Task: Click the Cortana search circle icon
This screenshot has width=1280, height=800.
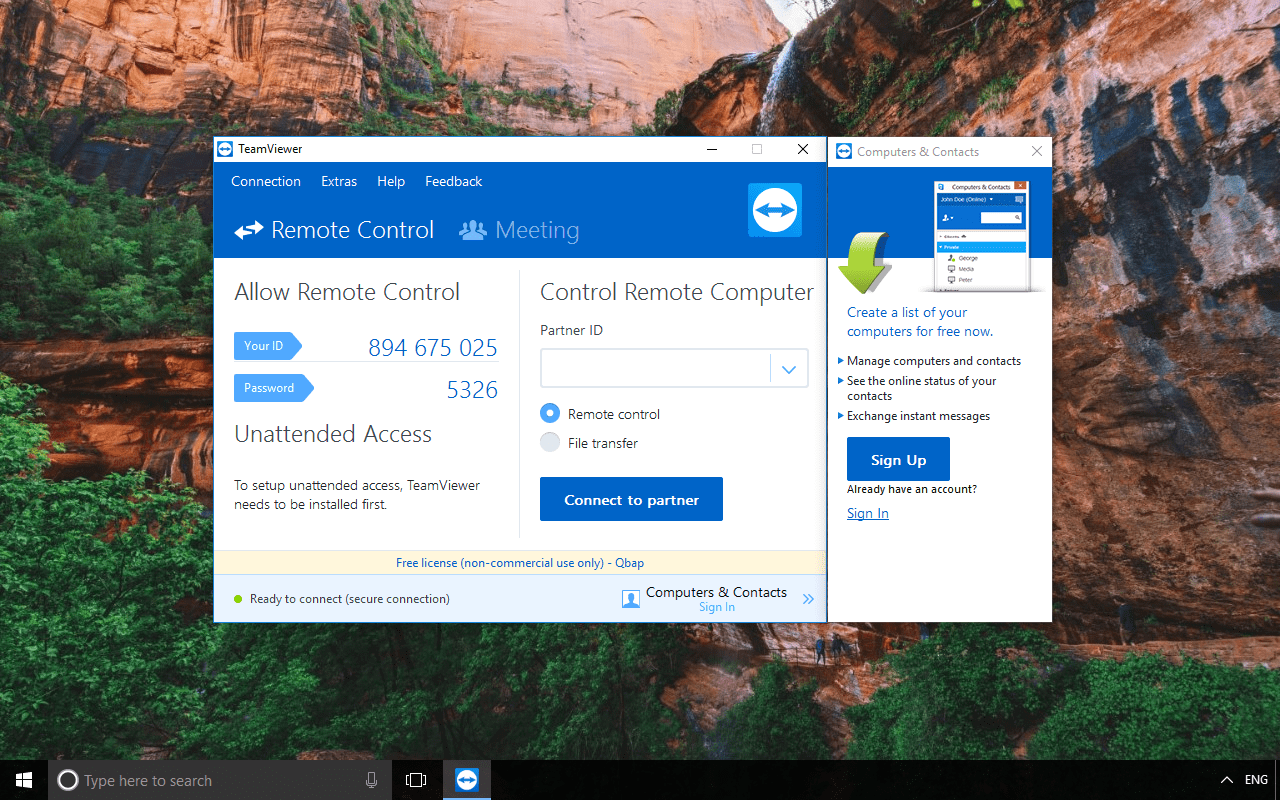Action: [x=68, y=781]
